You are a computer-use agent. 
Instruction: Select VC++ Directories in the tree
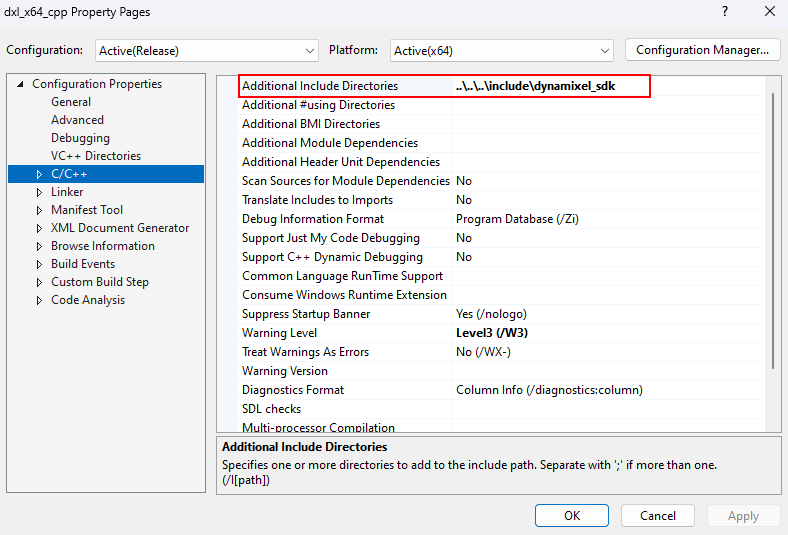[x=96, y=156]
